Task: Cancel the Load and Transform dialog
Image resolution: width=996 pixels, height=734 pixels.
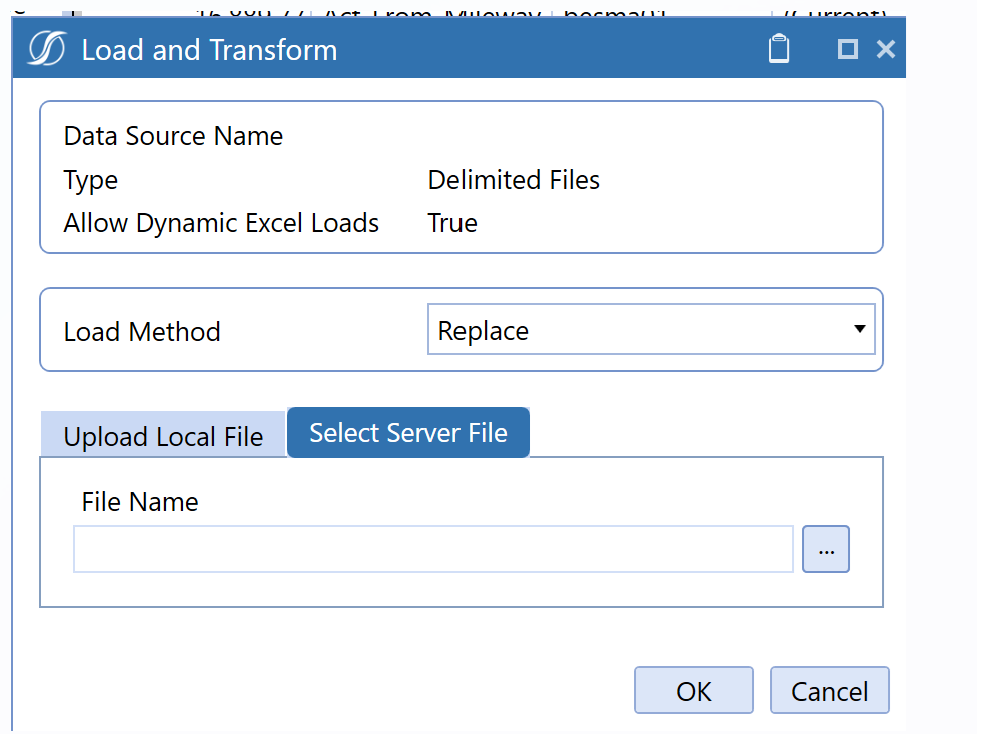Action: 829,690
